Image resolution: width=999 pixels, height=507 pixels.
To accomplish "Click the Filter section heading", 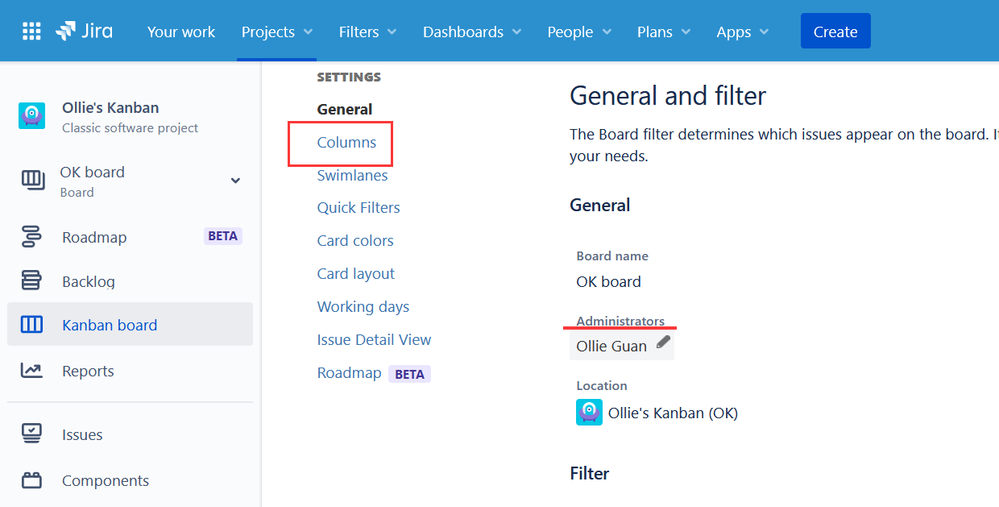I will coord(589,473).
